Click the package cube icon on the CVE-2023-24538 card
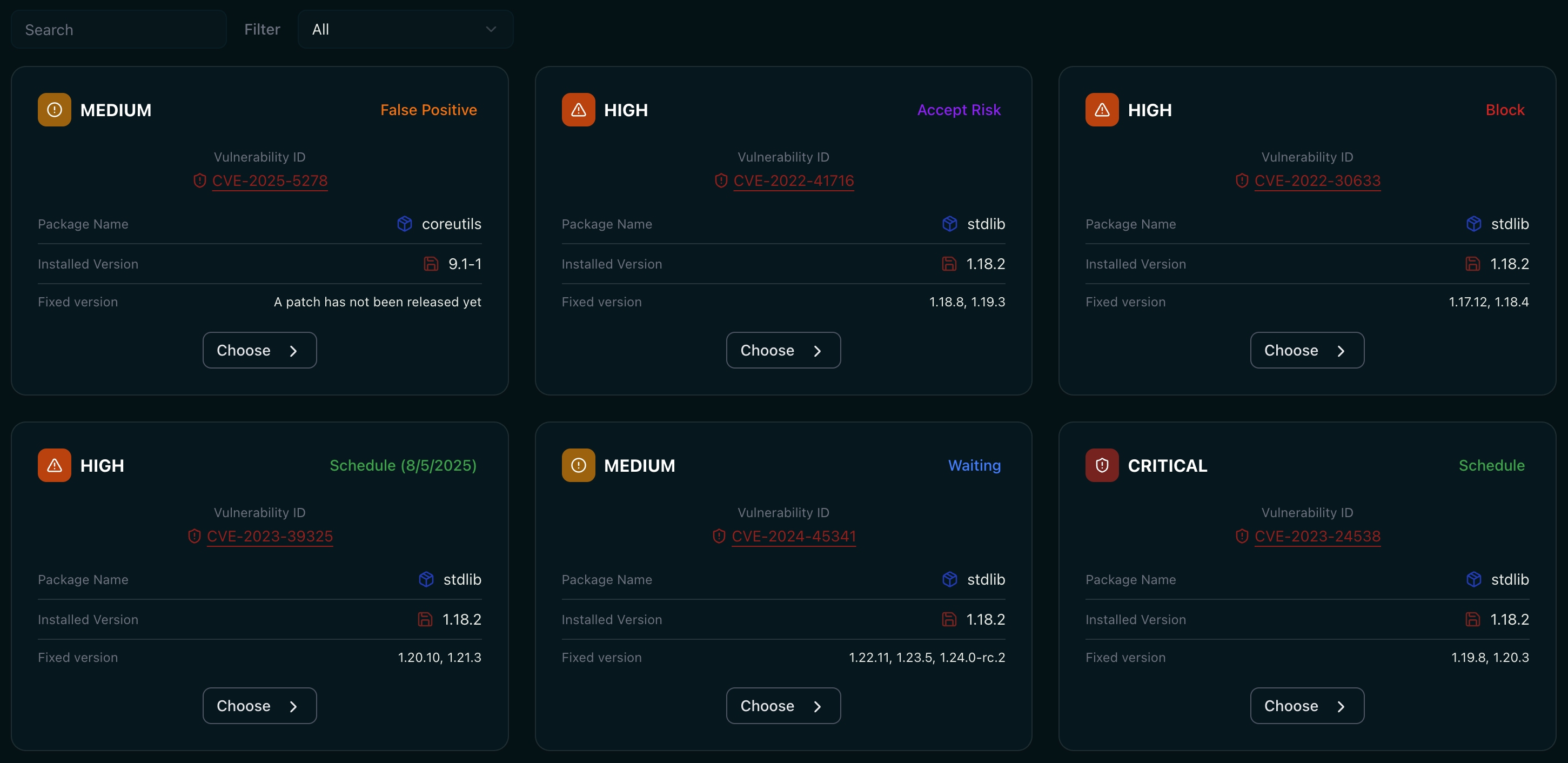This screenshot has width=1568, height=763. [x=1473, y=579]
